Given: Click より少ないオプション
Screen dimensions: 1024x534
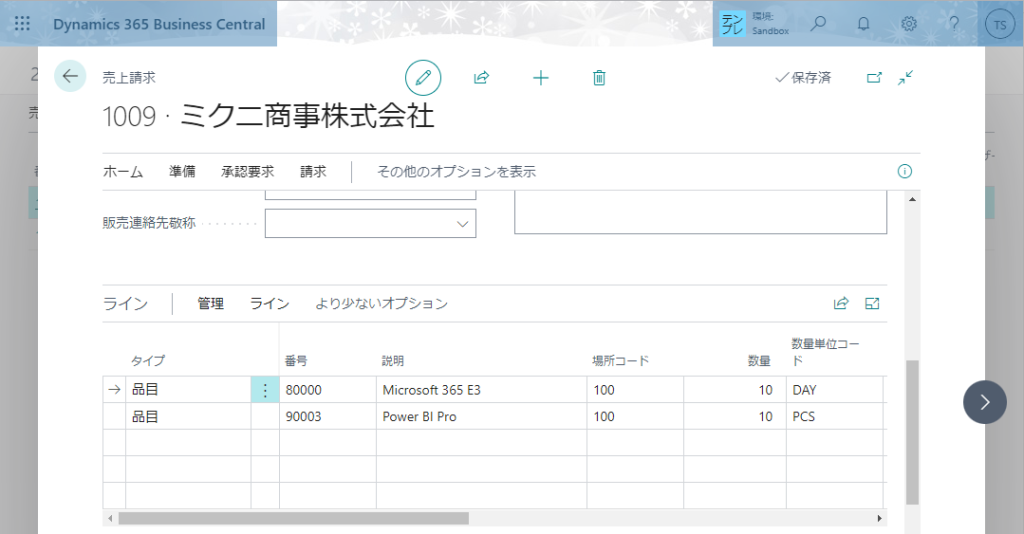Looking at the screenshot, I should pyautogui.click(x=381, y=303).
